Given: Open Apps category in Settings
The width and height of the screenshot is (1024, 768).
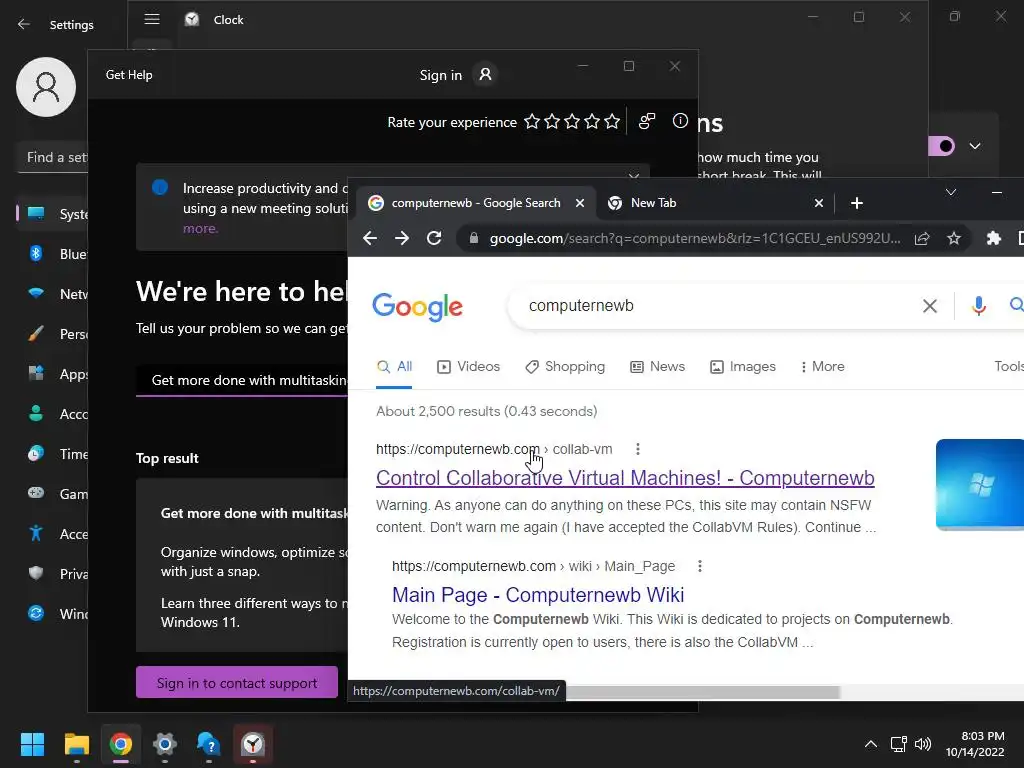Looking at the screenshot, I should point(54,374).
